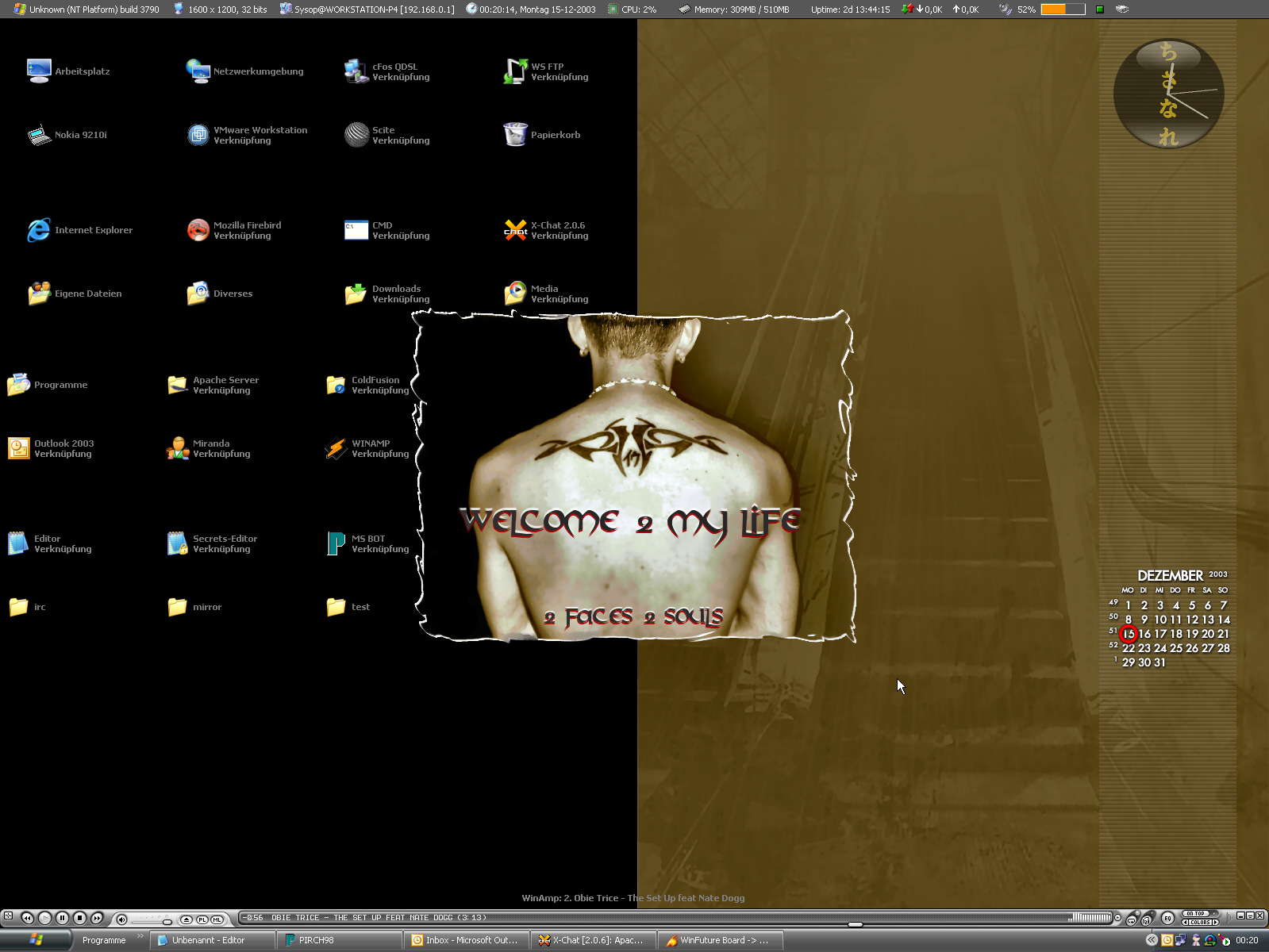Click the Papierkorb recycle bin icon
The image size is (1269, 952).
pos(515,135)
